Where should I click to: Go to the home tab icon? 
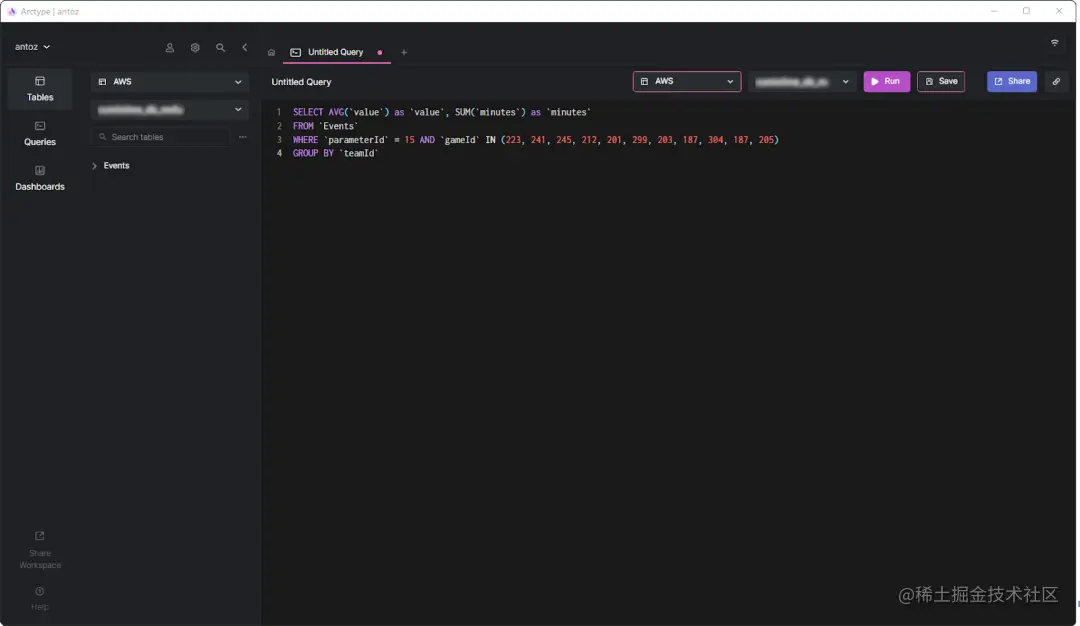coord(271,52)
